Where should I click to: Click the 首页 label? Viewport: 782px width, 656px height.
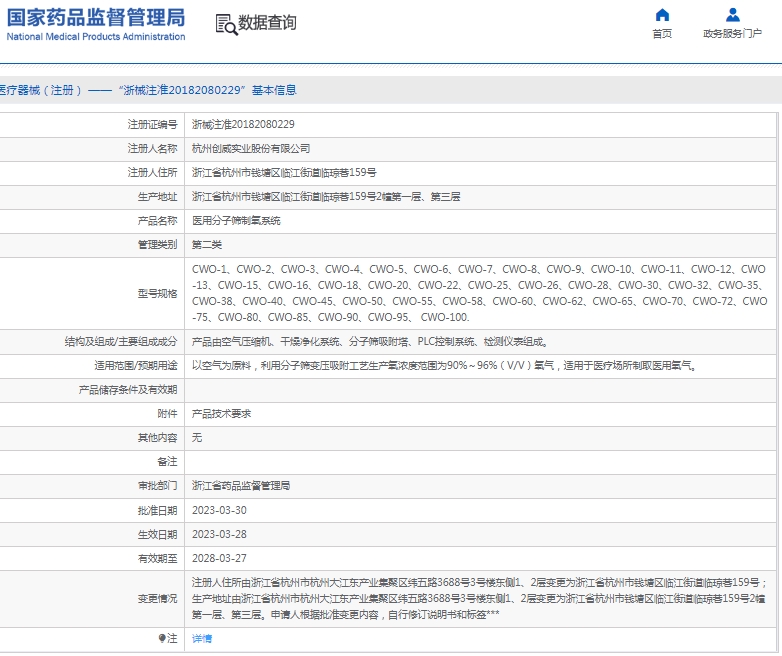click(x=662, y=33)
